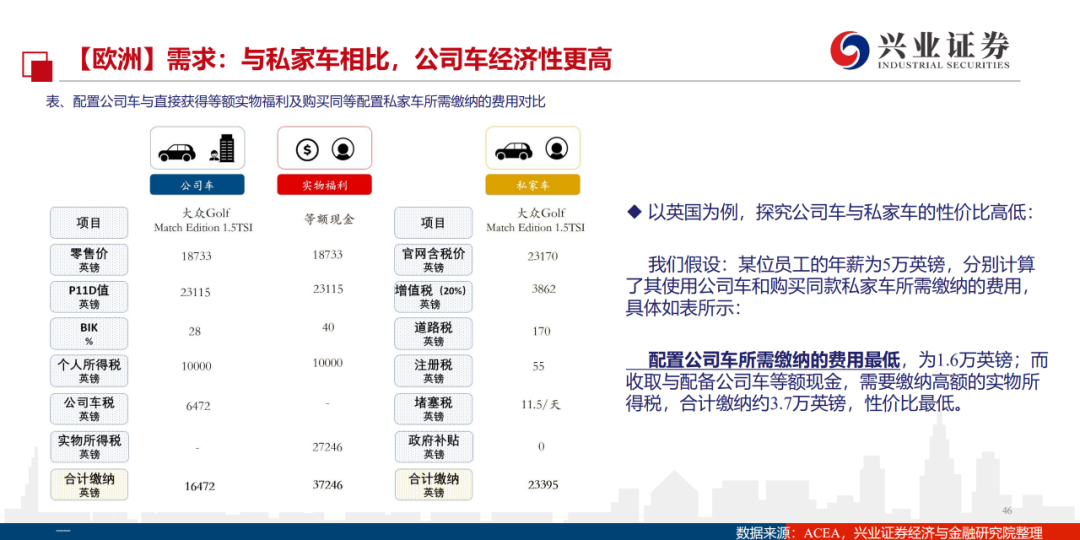Click the company car tax value 6472

pyautogui.click(x=198, y=406)
